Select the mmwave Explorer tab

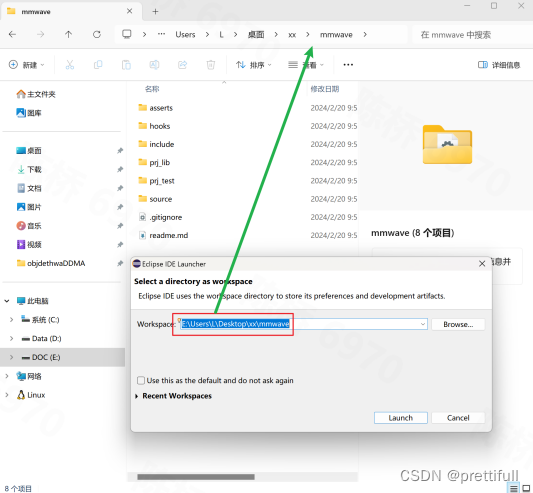pos(71,11)
